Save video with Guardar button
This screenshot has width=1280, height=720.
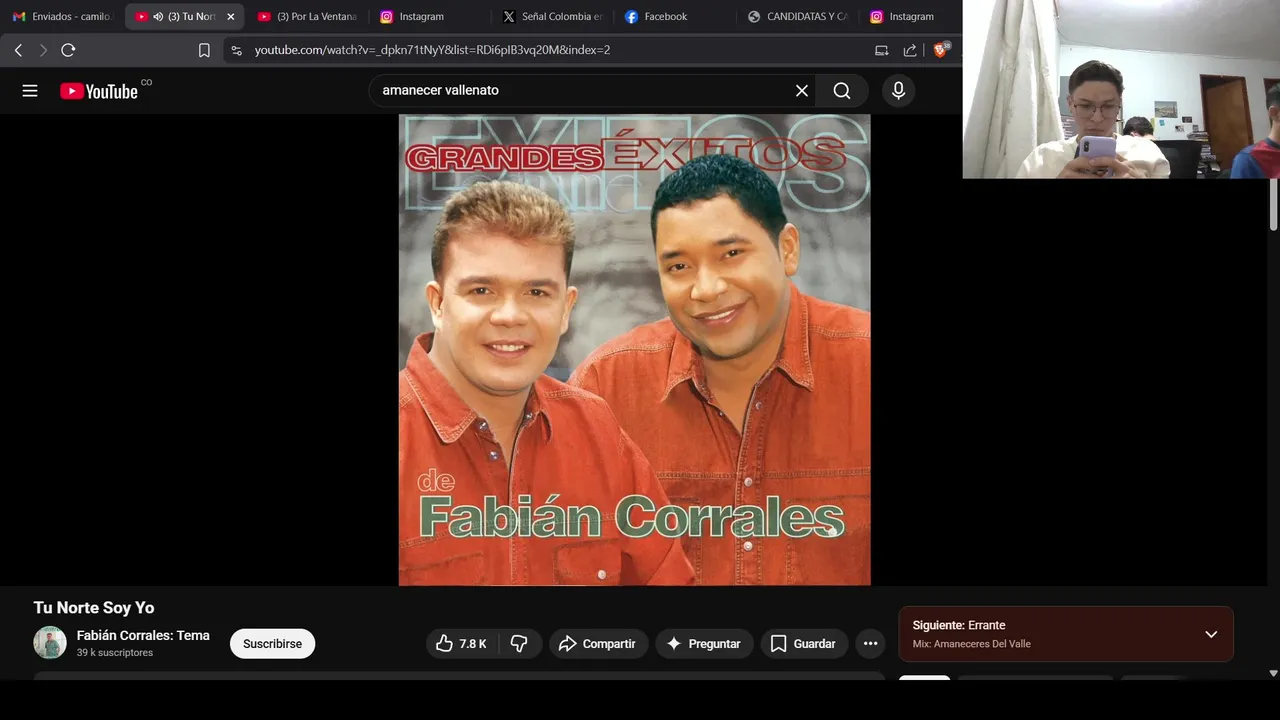click(x=804, y=644)
